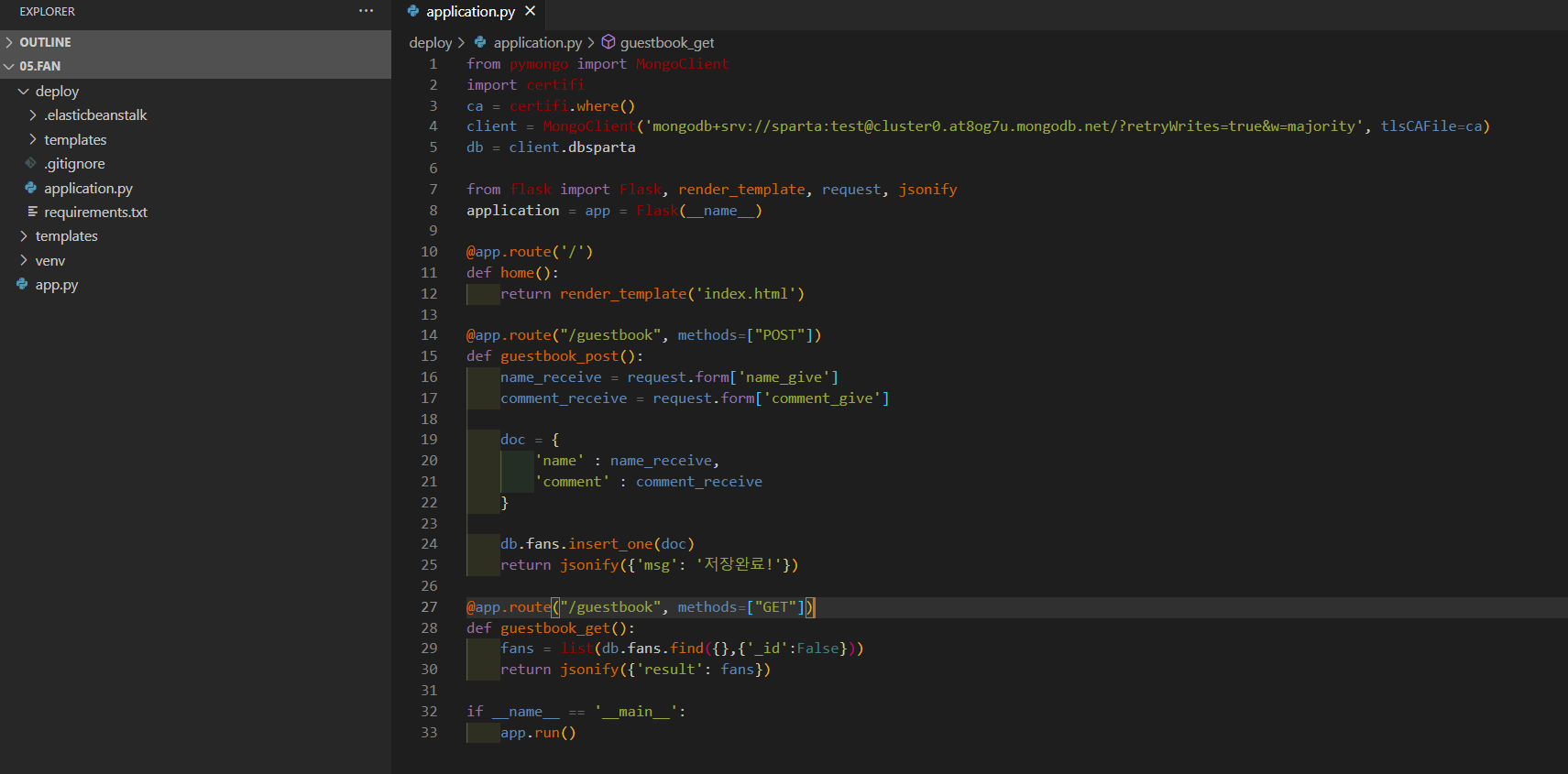Click 'name_give' string on line 16
The image size is (1568, 774).
tap(784, 377)
